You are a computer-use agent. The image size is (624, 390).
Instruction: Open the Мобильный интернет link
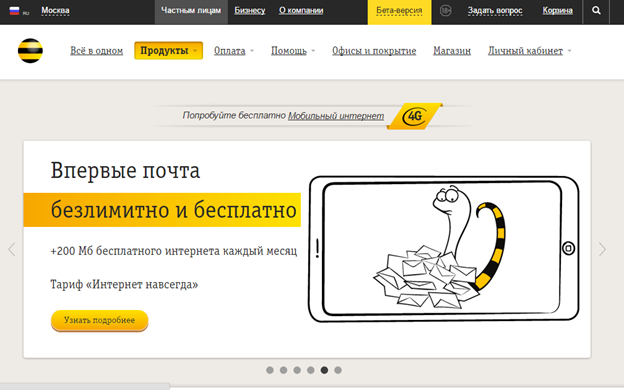pyautogui.click(x=336, y=116)
